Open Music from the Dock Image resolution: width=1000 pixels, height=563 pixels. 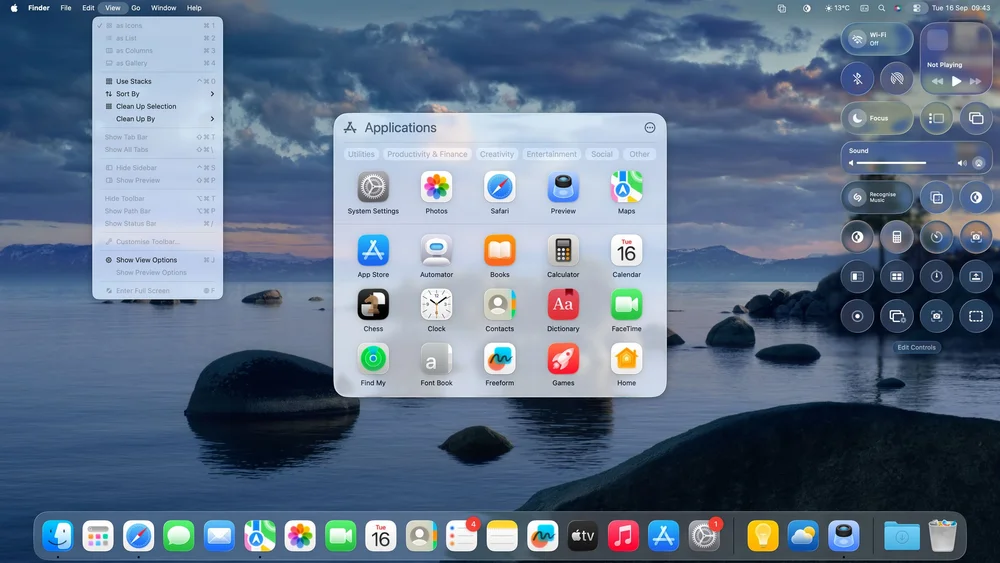click(x=623, y=536)
